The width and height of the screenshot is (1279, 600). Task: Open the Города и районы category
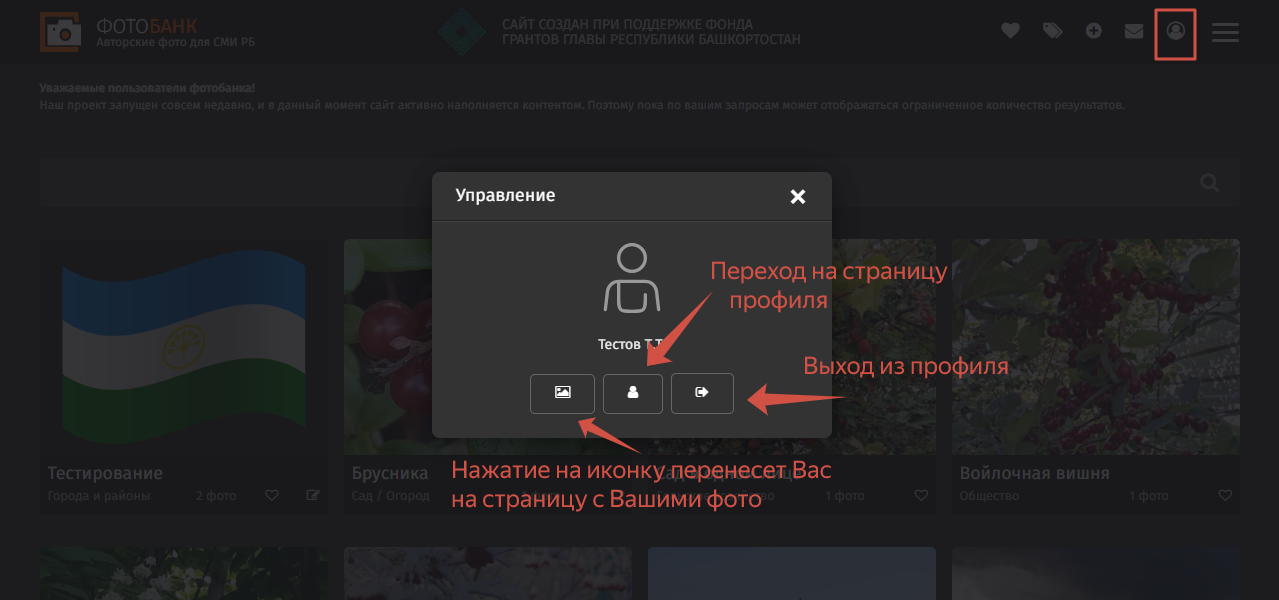tap(99, 496)
